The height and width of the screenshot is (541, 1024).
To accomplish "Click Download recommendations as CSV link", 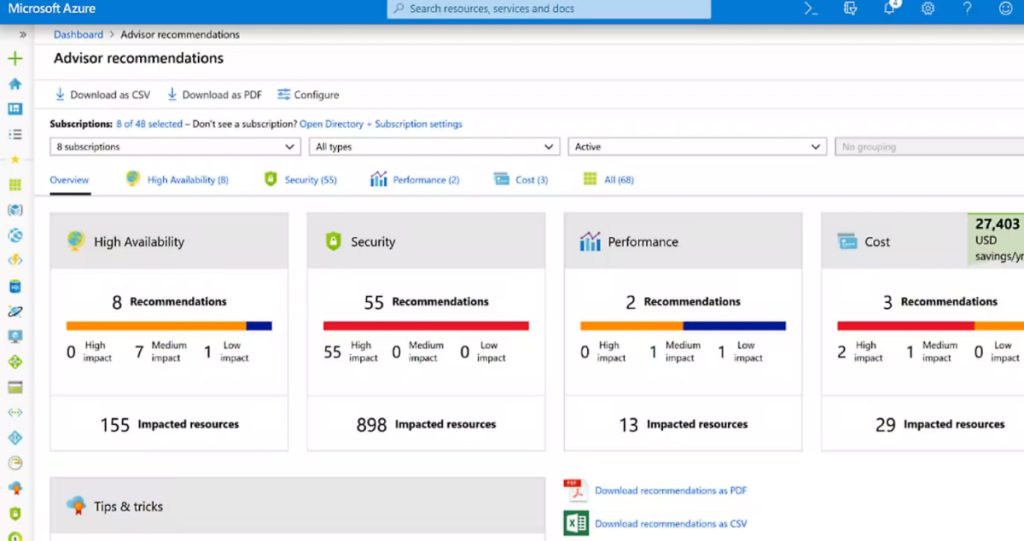I will (671, 523).
